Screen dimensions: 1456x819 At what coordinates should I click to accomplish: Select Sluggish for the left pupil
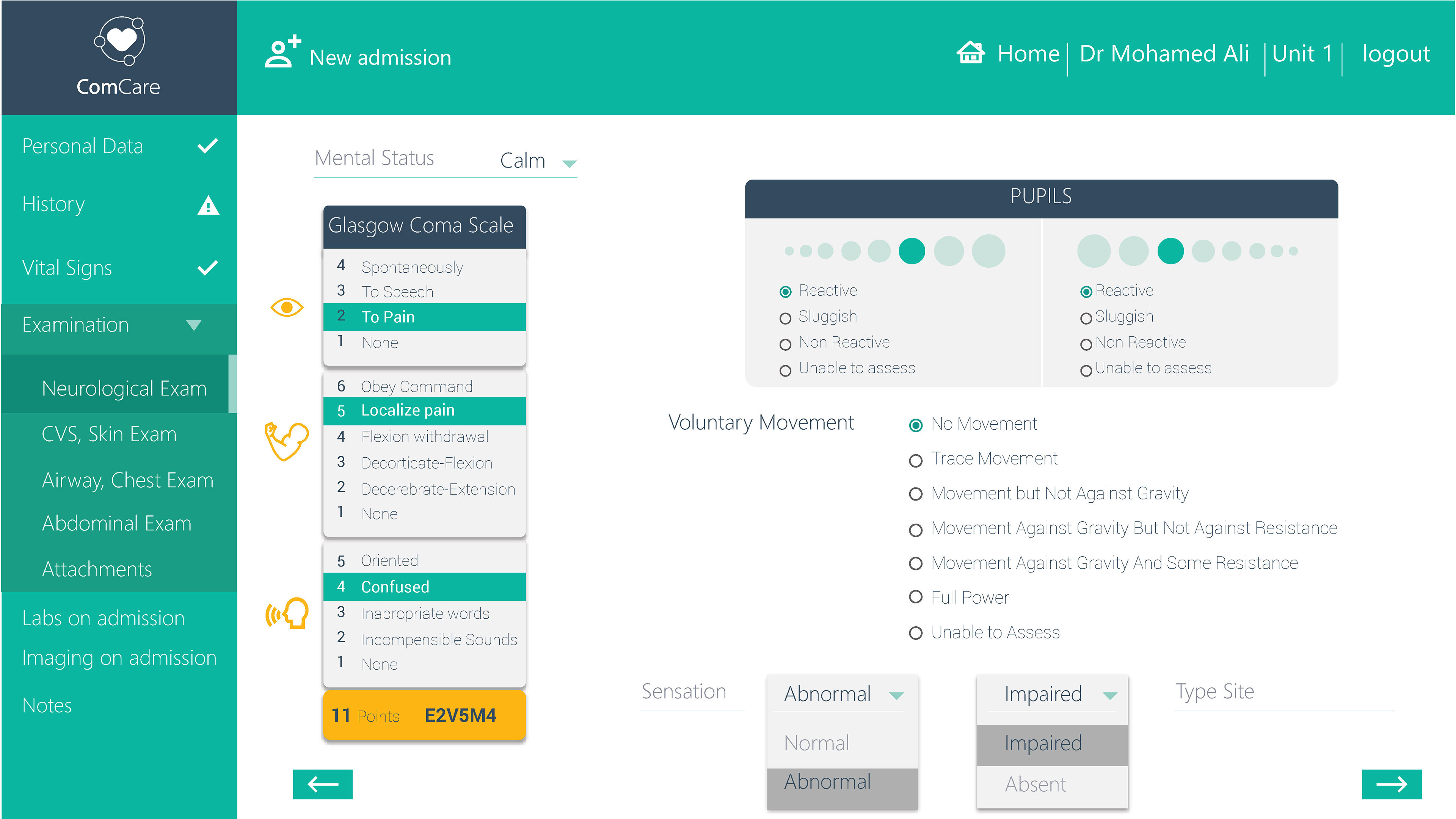(x=785, y=318)
